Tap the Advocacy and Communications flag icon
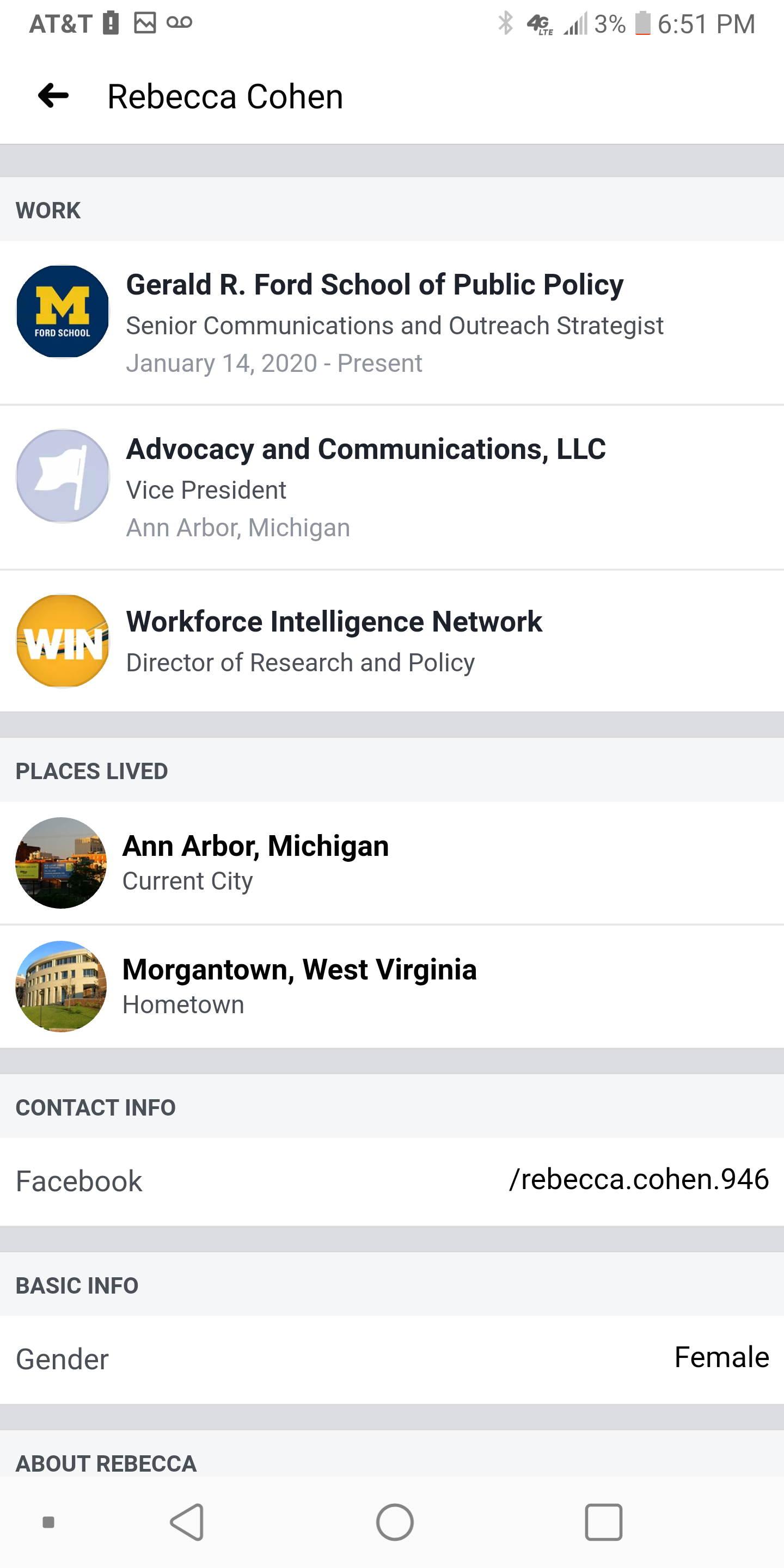Screen dimensions: 784x1568 tap(62, 476)
